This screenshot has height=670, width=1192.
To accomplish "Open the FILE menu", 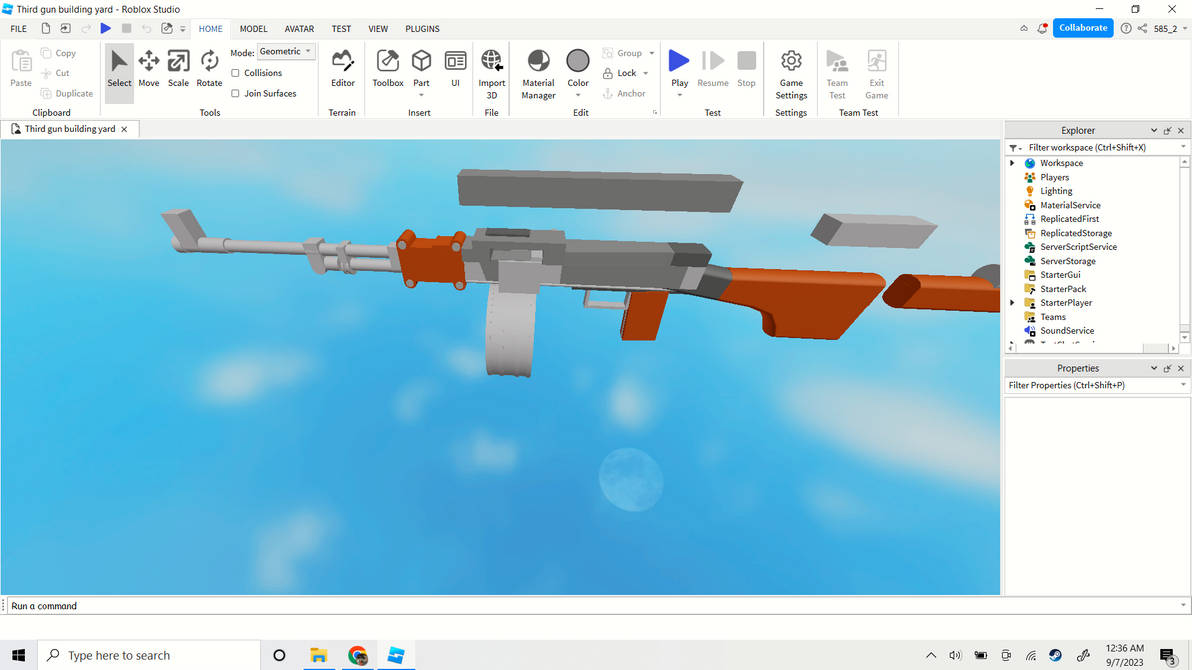I will pyautogui.click(x=19, y=29).
